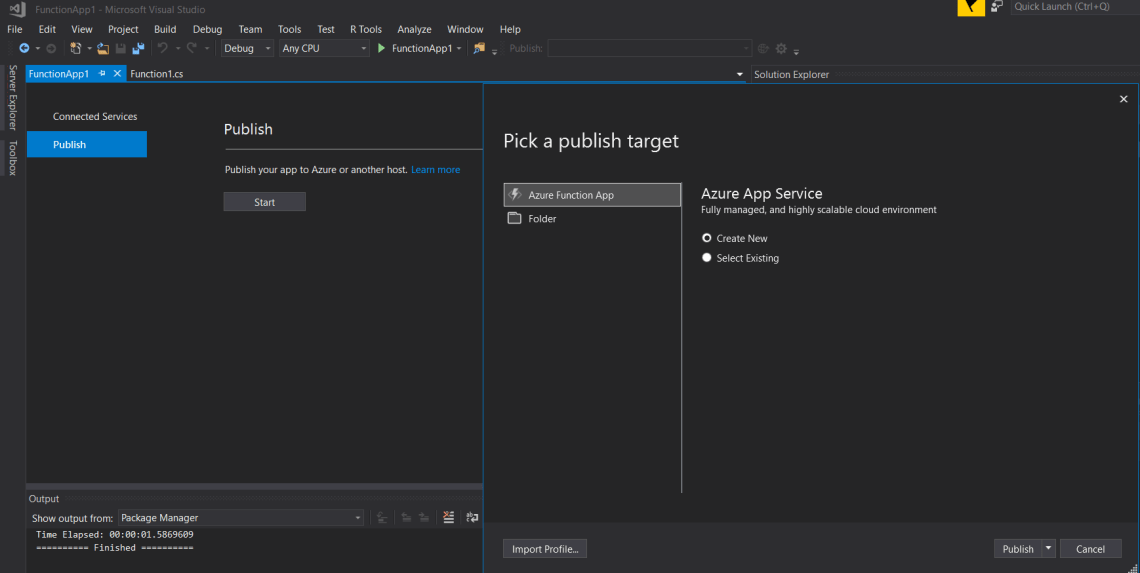This screenshot has width=1140, height=573.
Task: Toggle Word Wrap icon in Output panel
Action: [x=472, y=517]
